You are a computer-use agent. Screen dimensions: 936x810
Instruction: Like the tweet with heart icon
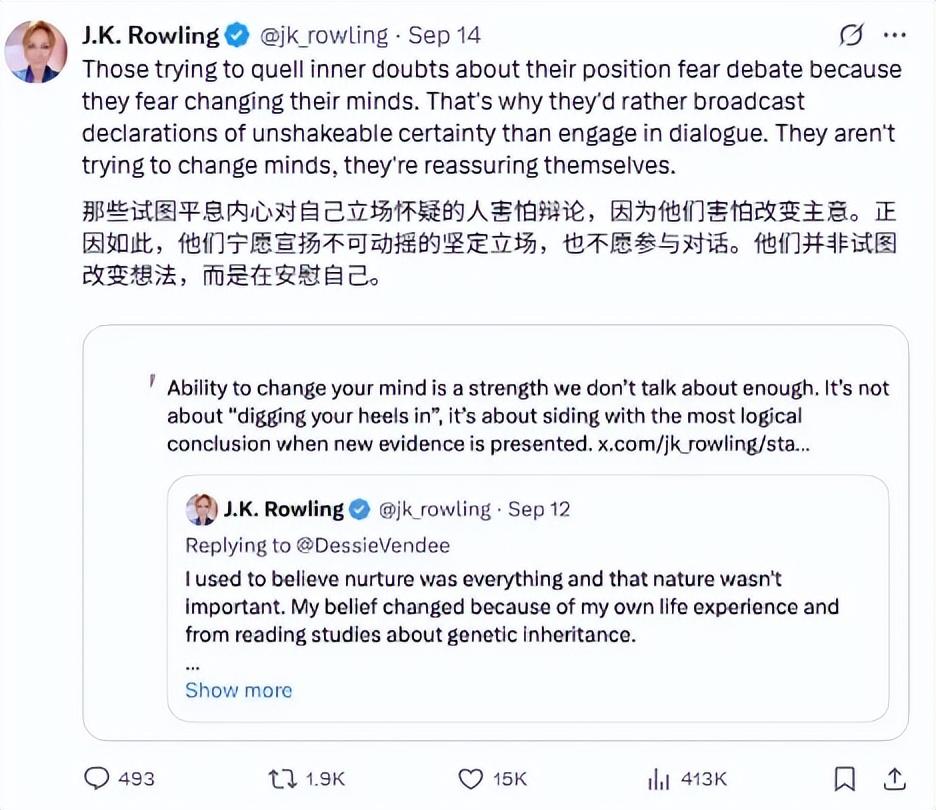[x=470, y=778]
